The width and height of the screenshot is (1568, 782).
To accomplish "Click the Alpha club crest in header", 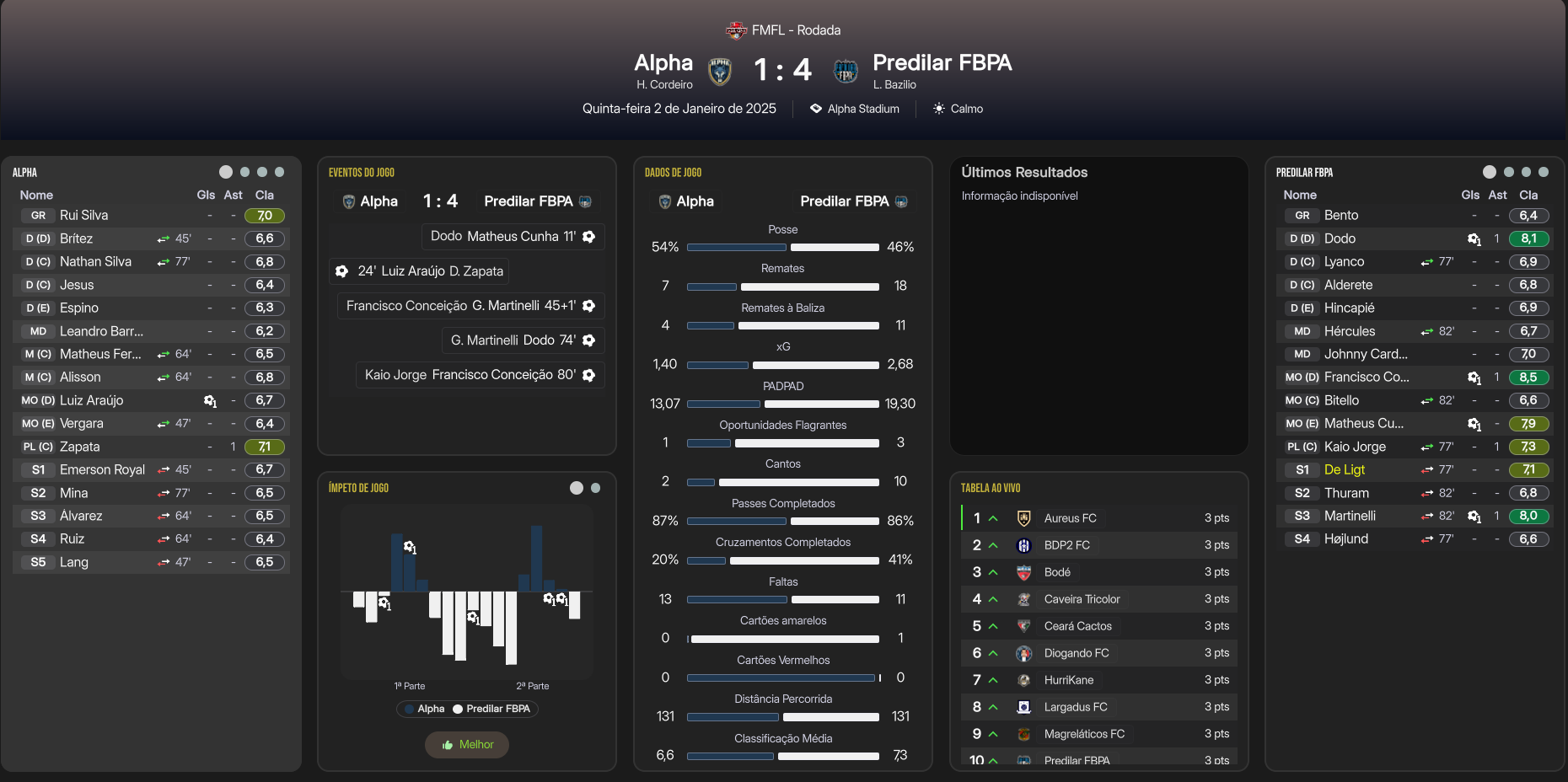I will point(719,72).
